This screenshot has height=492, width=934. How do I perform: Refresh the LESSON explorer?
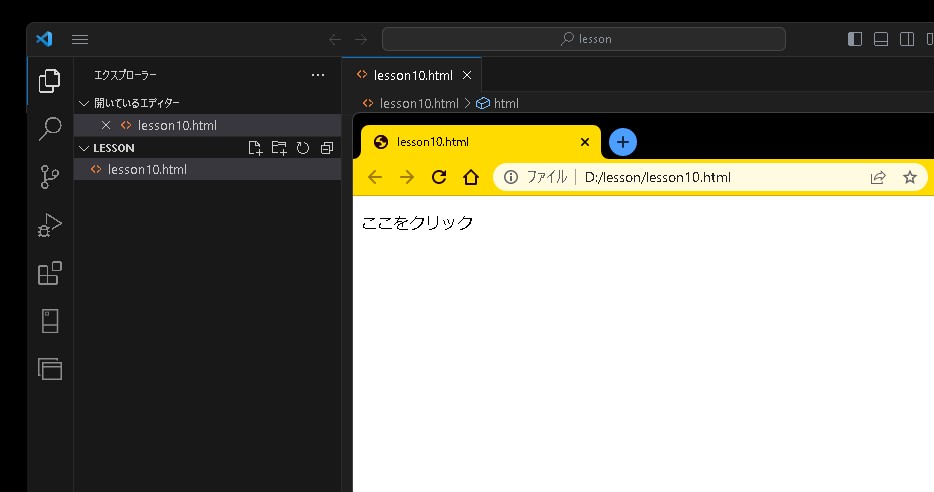click(303, 148)
